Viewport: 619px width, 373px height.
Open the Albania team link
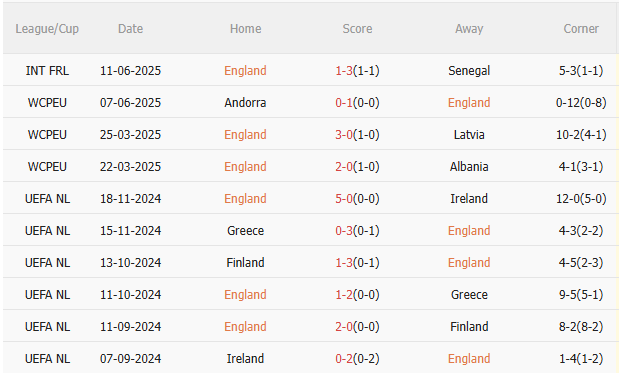tap(469, 167)
